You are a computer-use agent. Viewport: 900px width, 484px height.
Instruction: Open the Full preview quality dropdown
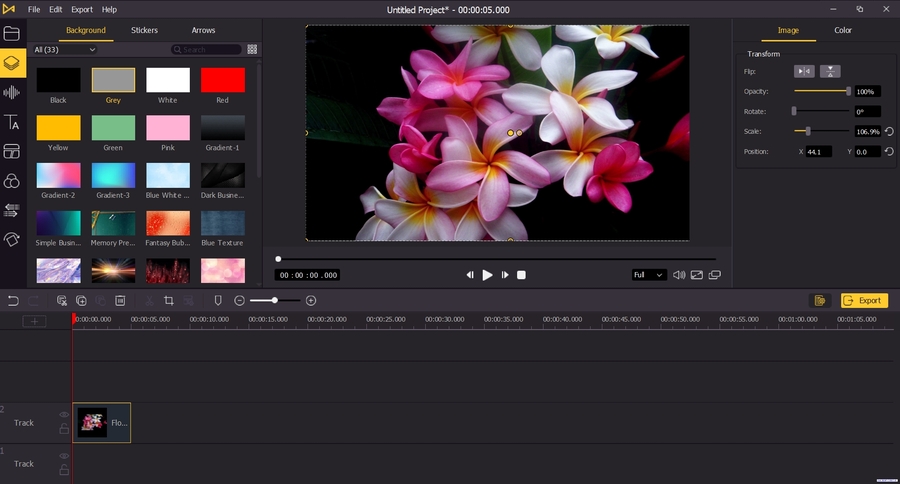(x=649, y=275)
